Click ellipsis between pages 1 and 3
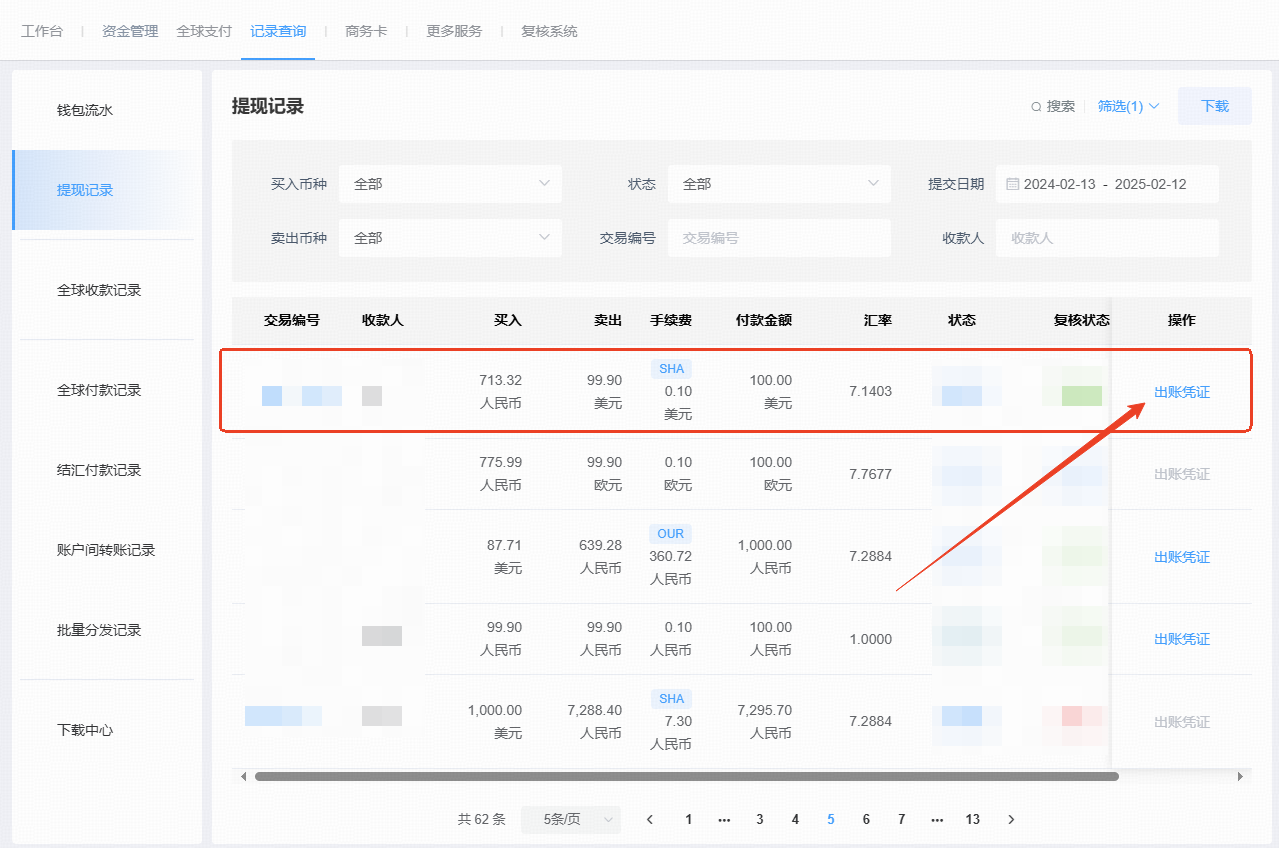The image size is (1279, 848). point(724,820)
